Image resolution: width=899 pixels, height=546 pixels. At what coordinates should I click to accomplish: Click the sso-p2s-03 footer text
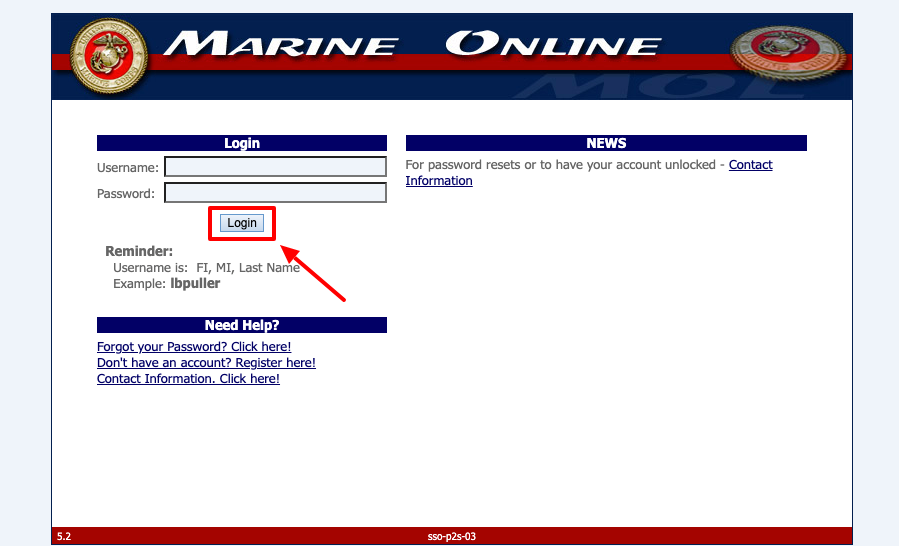(x=452, y=537)
